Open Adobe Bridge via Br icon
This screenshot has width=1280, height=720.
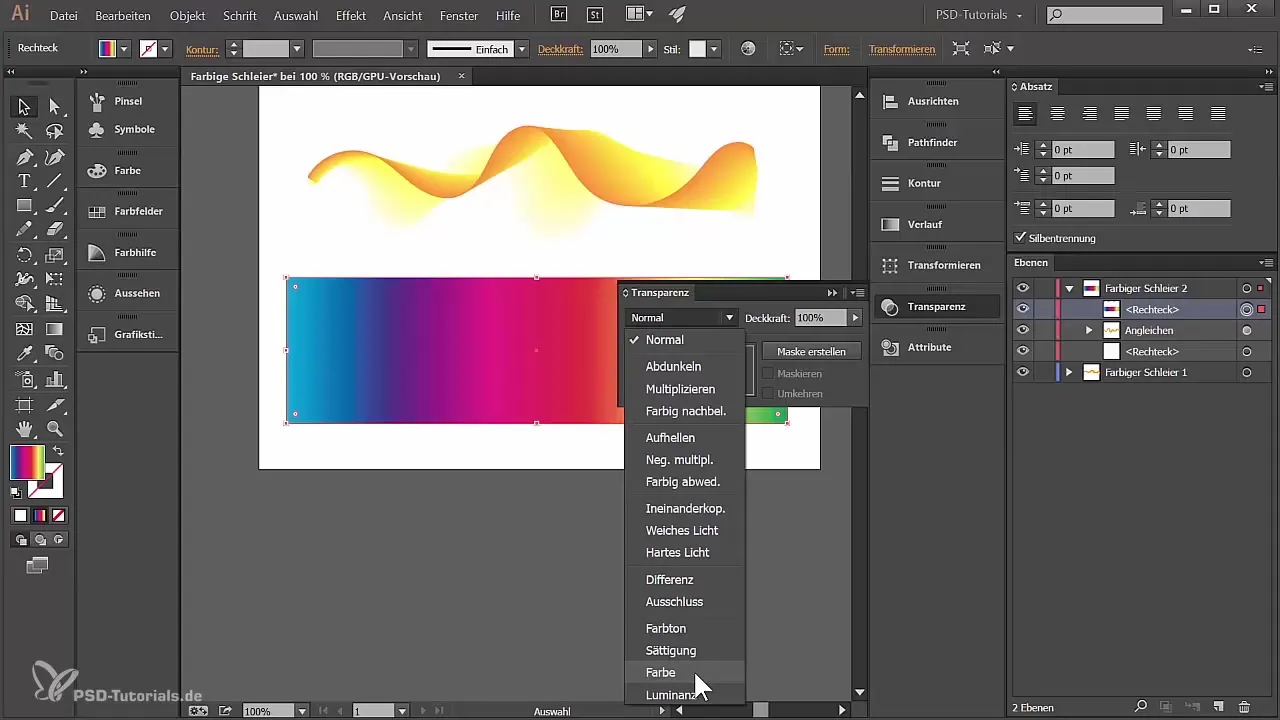pyautogui.click(x=560, y=15)
